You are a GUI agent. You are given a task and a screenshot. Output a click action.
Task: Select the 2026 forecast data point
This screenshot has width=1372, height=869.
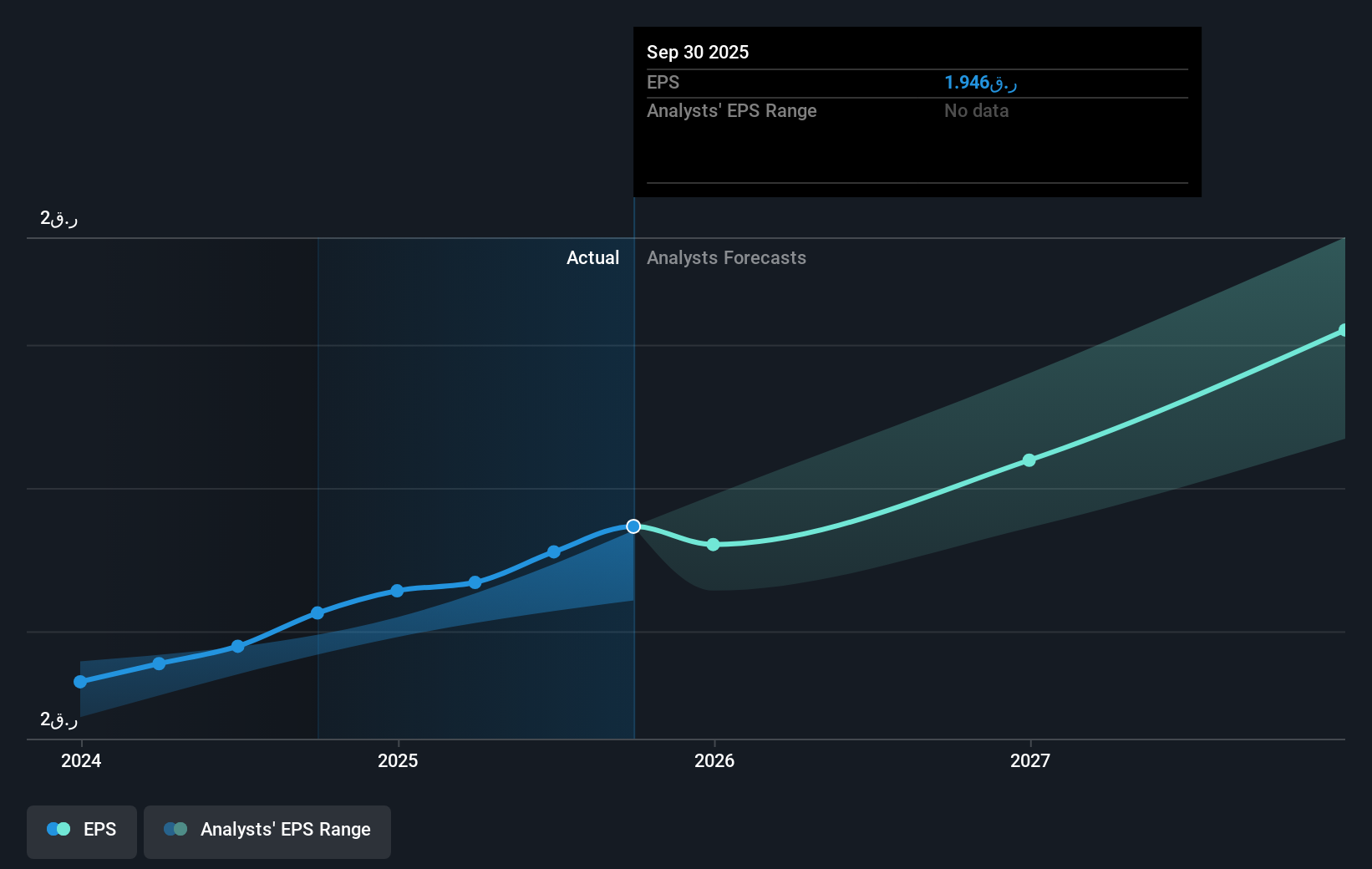coord(713,544)
